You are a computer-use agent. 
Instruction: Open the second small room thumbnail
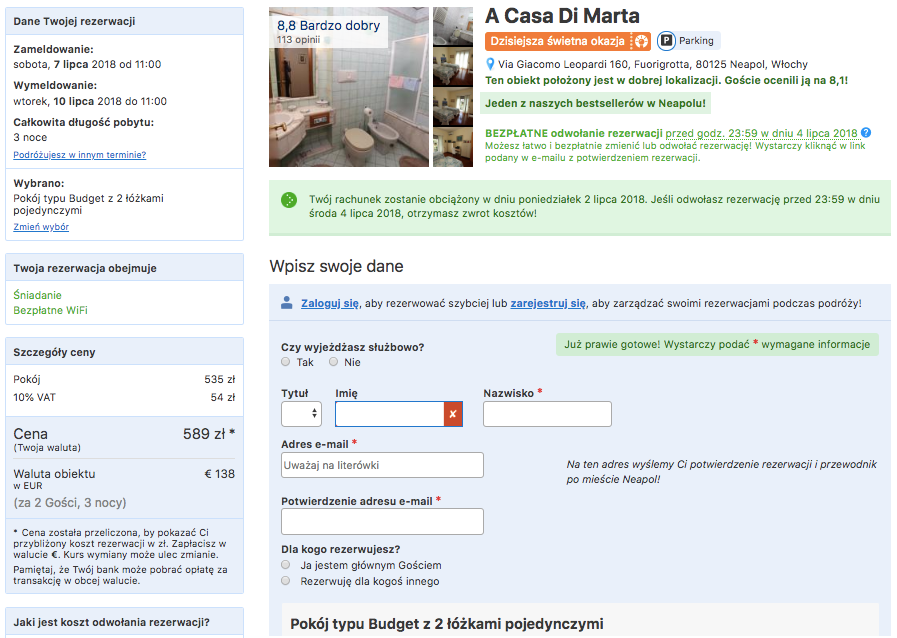pyautogui.click(x=453, y=67)
